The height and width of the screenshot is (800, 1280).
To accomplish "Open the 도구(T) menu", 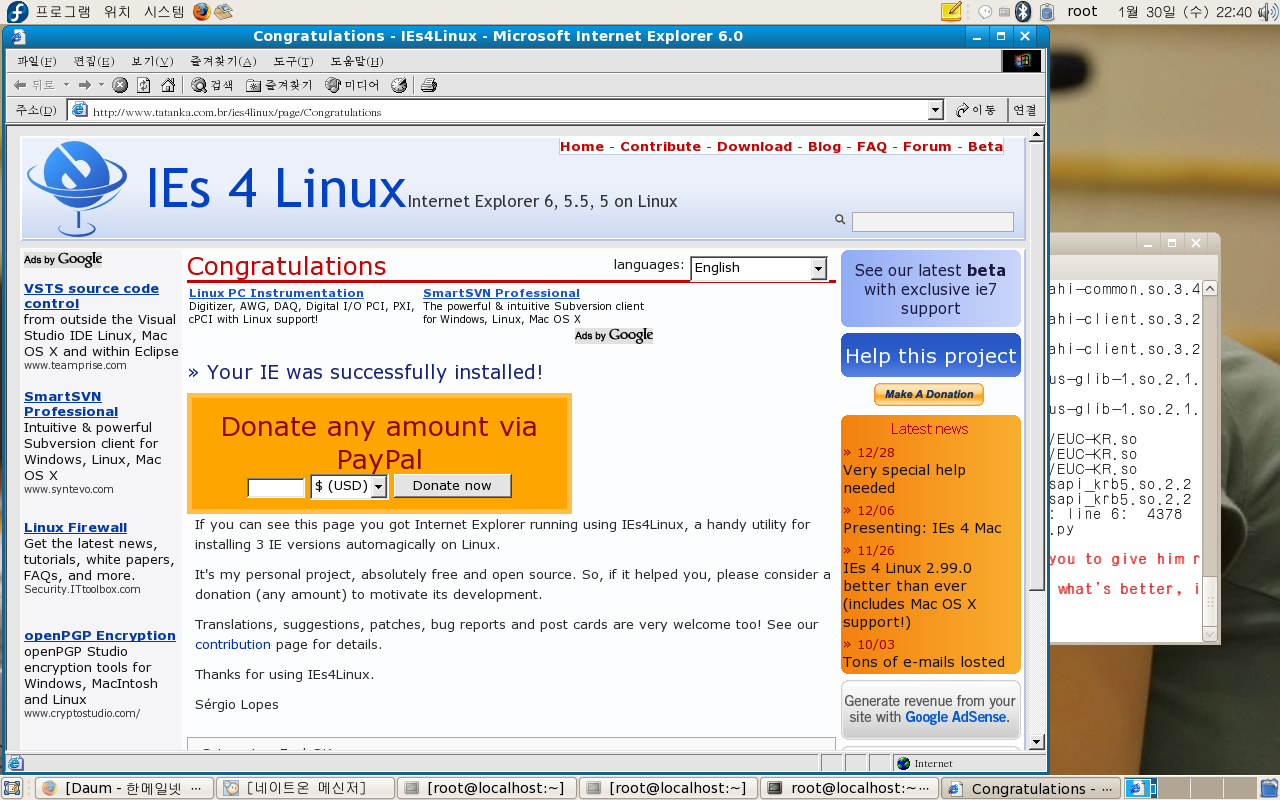I will 294,61.
